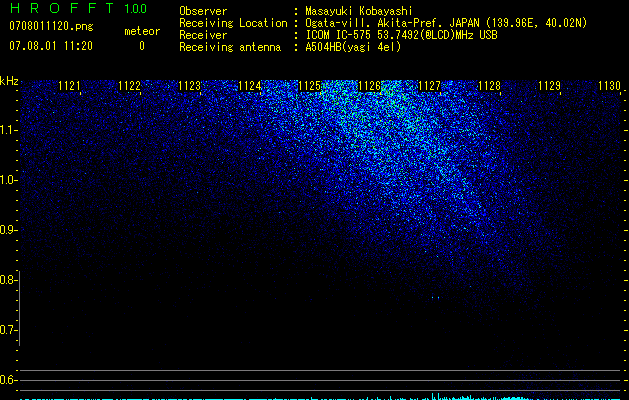Select the file name 0708011120.png
This screenshot has width=629, height=400.
pyautogui.click(x=51, y=26)
